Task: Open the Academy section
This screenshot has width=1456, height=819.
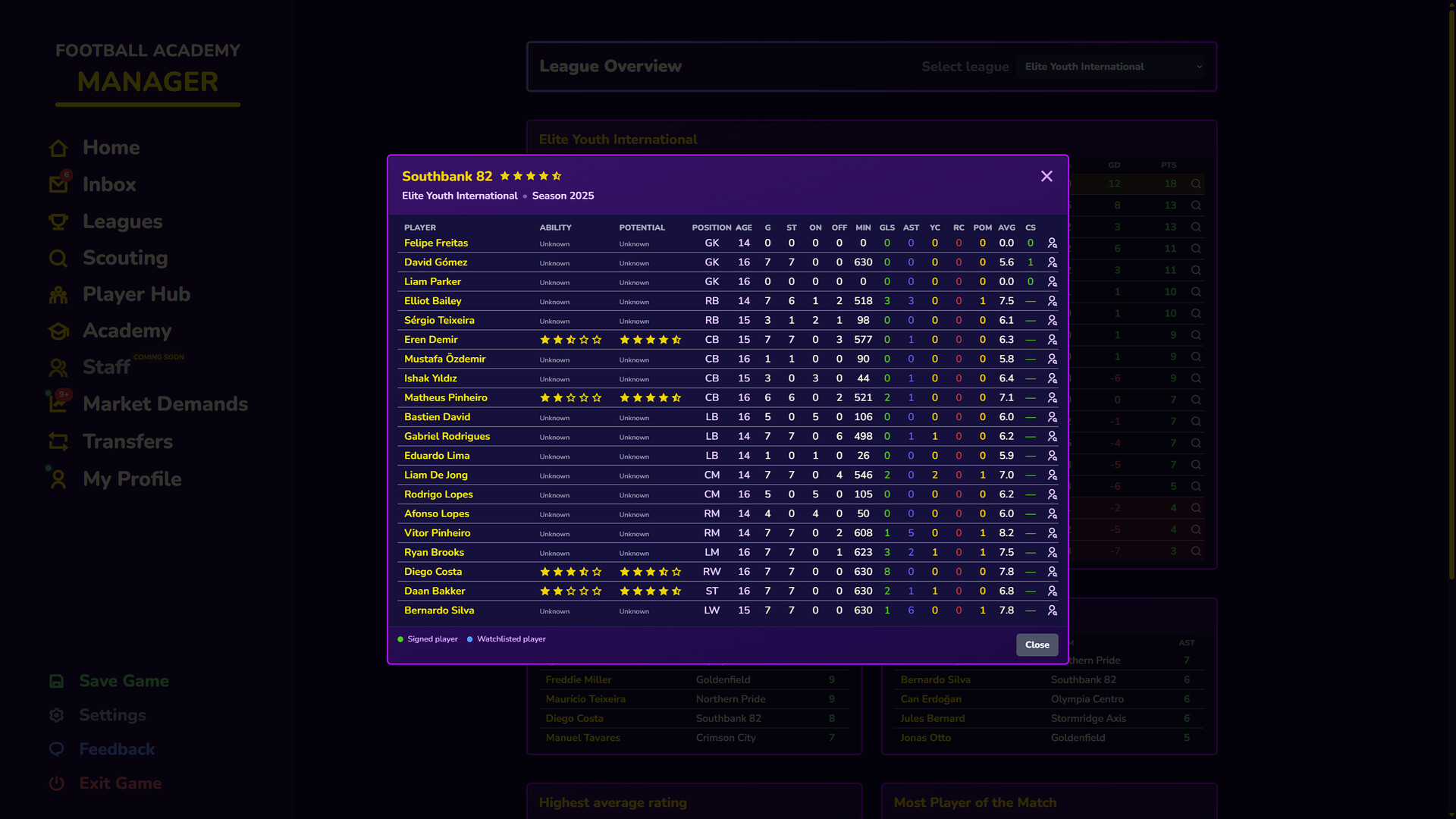Action: (127, 331)
